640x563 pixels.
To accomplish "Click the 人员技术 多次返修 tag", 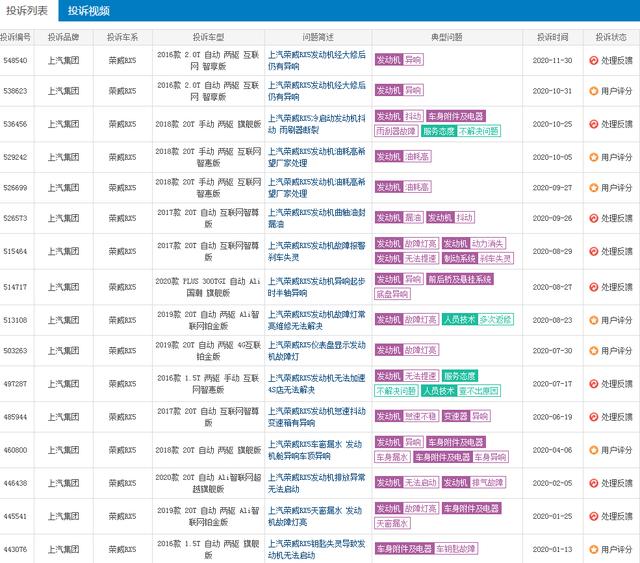I will tap(478, 319).
